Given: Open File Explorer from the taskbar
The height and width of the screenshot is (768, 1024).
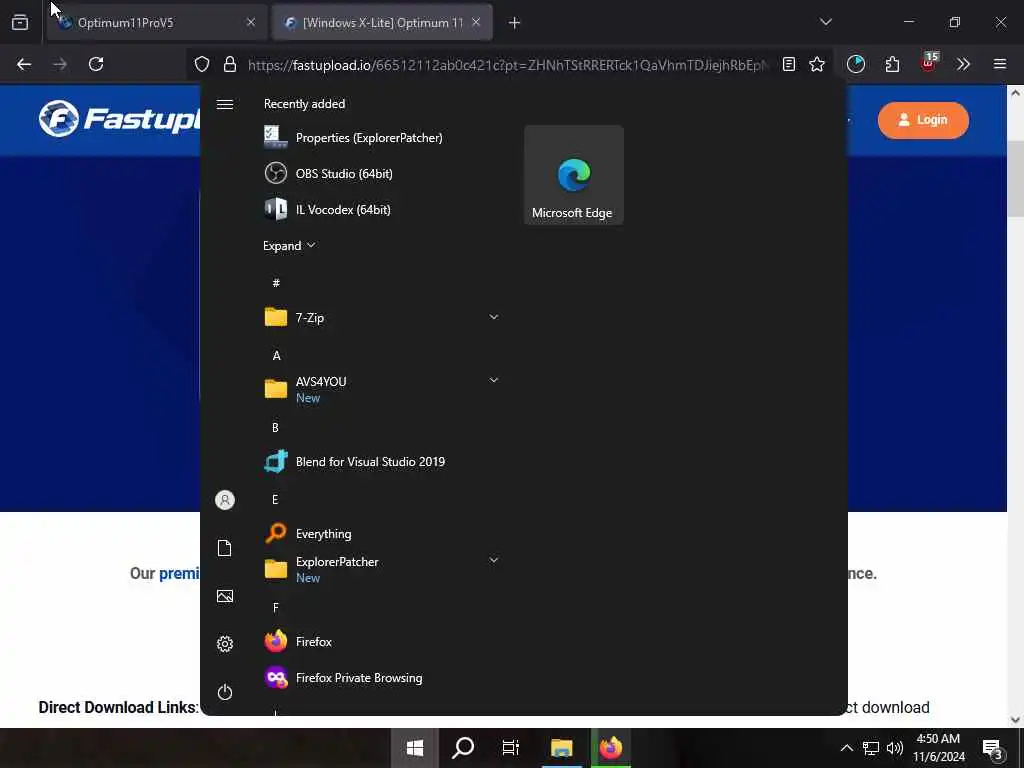Looking at the screenshot, I should click(x=562, y=748).
